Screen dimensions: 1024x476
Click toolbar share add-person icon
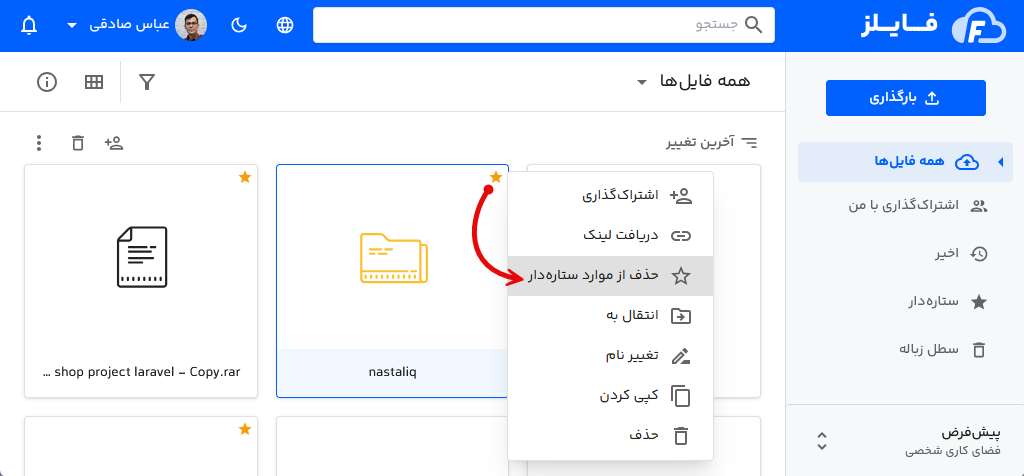point(114,143)
